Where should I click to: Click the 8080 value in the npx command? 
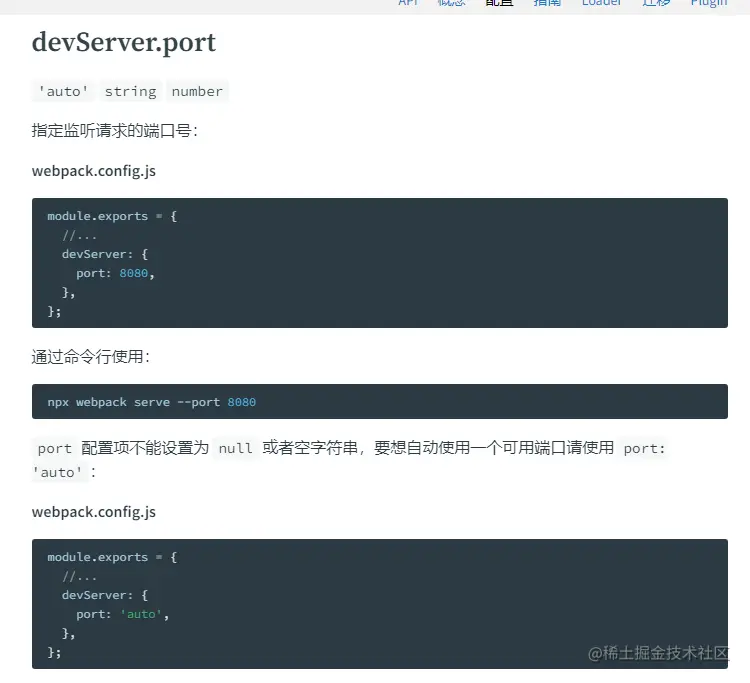(241, 402)
